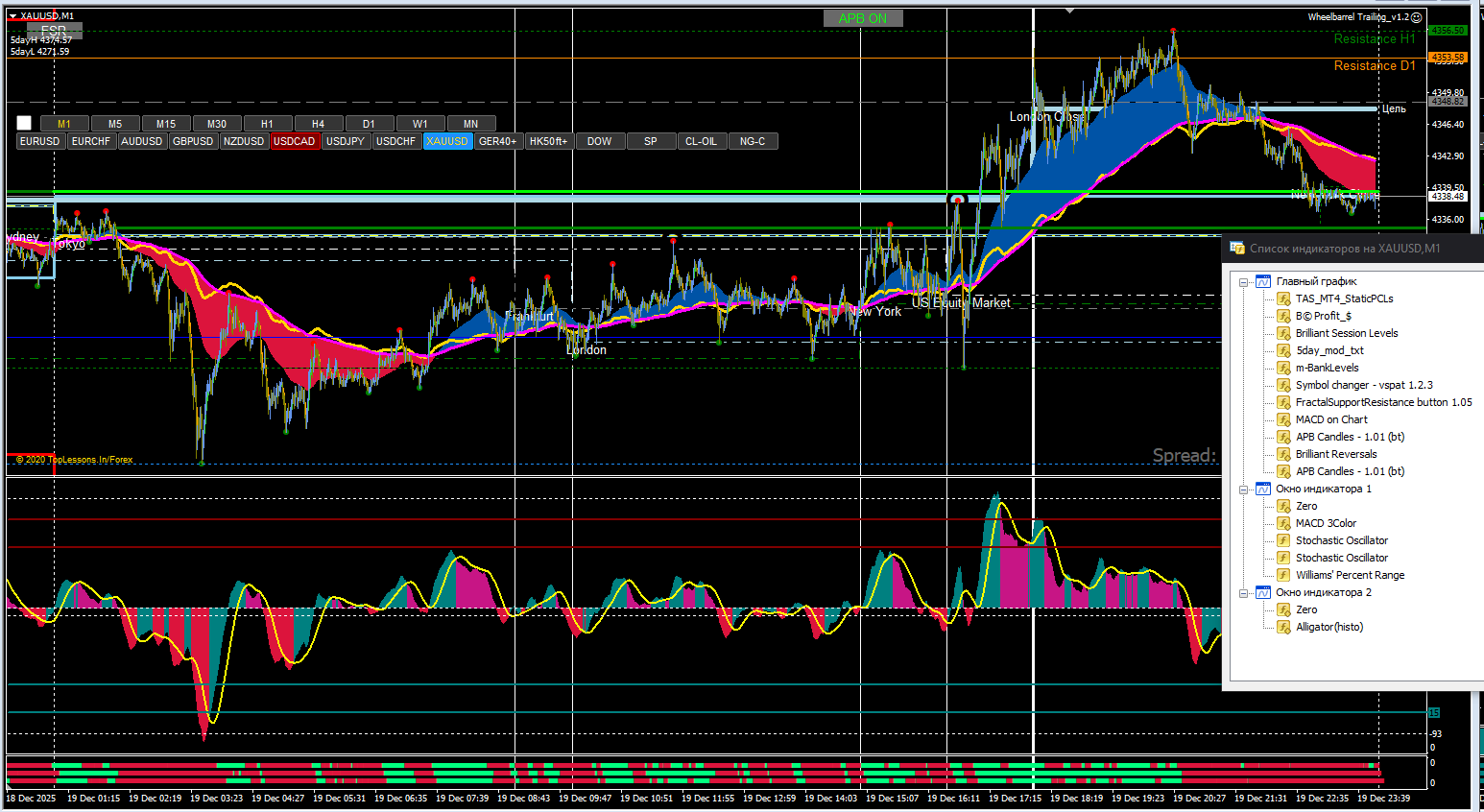The height and width of the screenshot is (812, 1484).
Task: Select the FractalSupportResistance button 1.05 icon
Action: 1283,402
